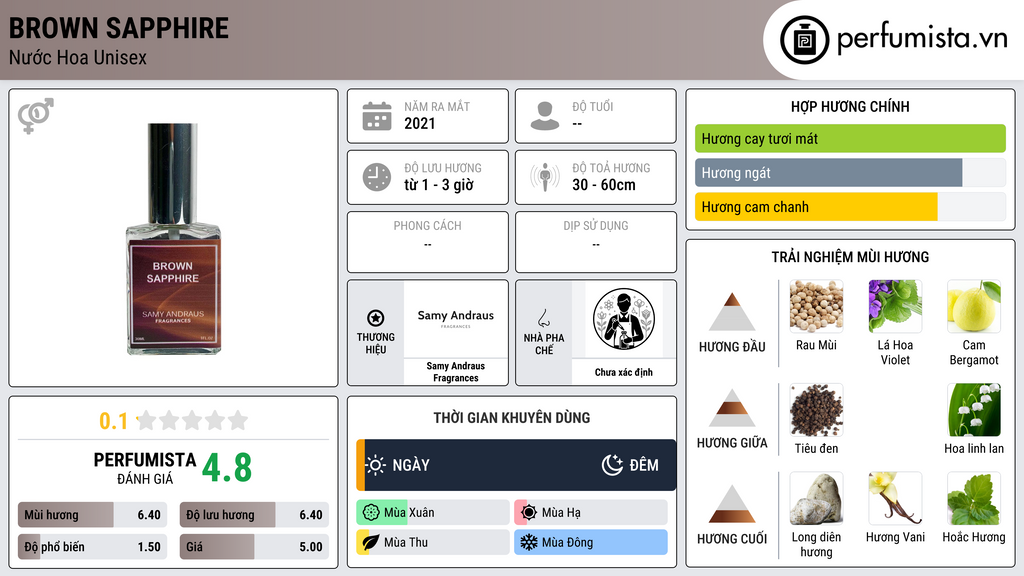Viewport: 1024px width, 576px height.
Task: Click the Mùa Thu season bar
Action: click(x=433, y=542)
